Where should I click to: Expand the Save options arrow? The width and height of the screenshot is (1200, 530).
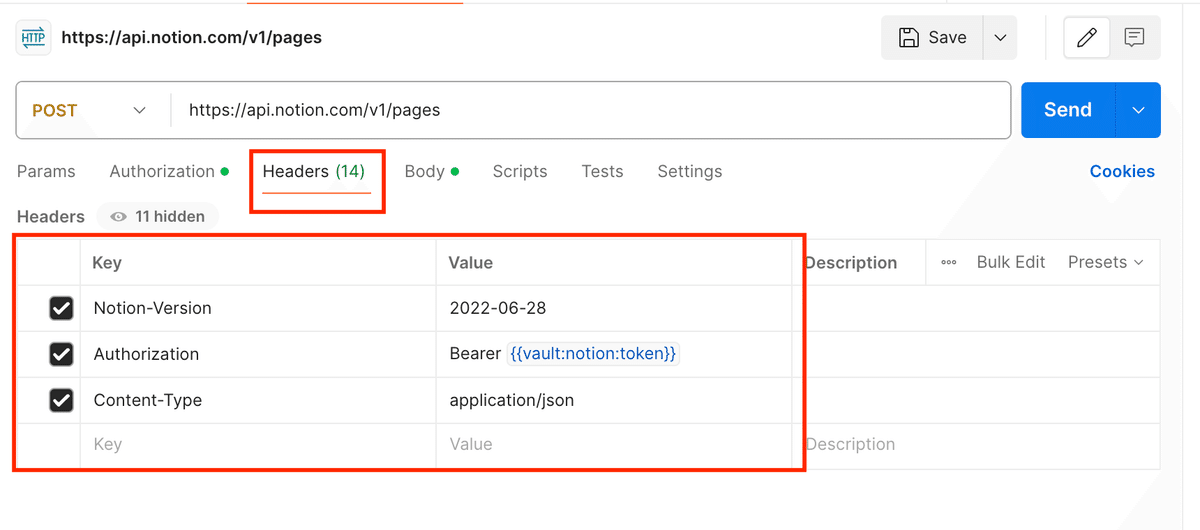point(1000,38)
